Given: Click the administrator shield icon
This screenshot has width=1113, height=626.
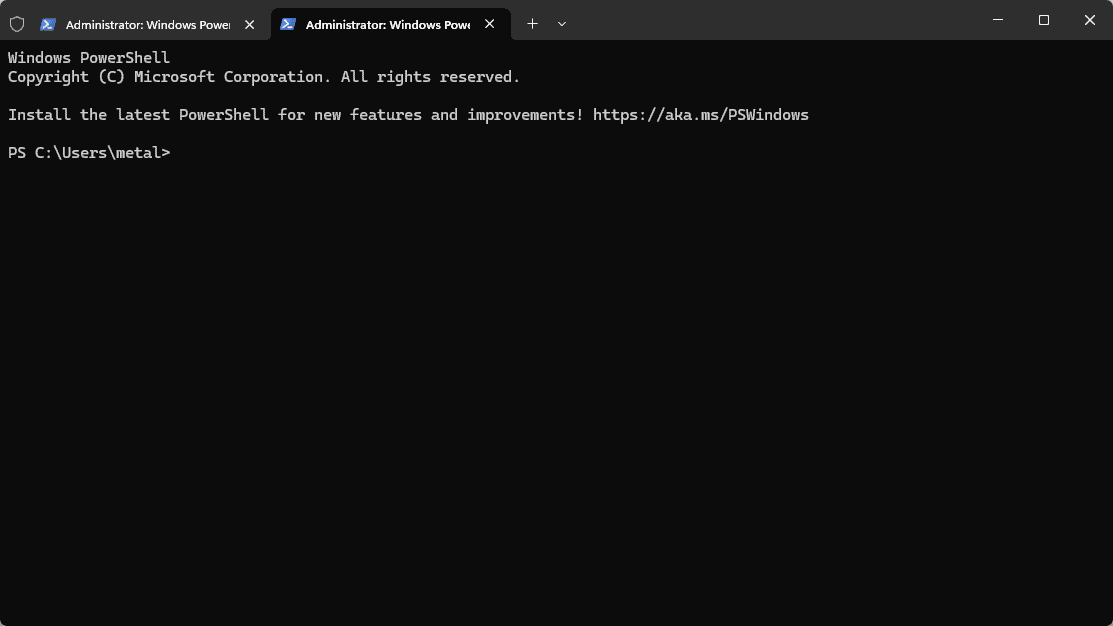Looking at the screenshot, I should tap(17, 24).
